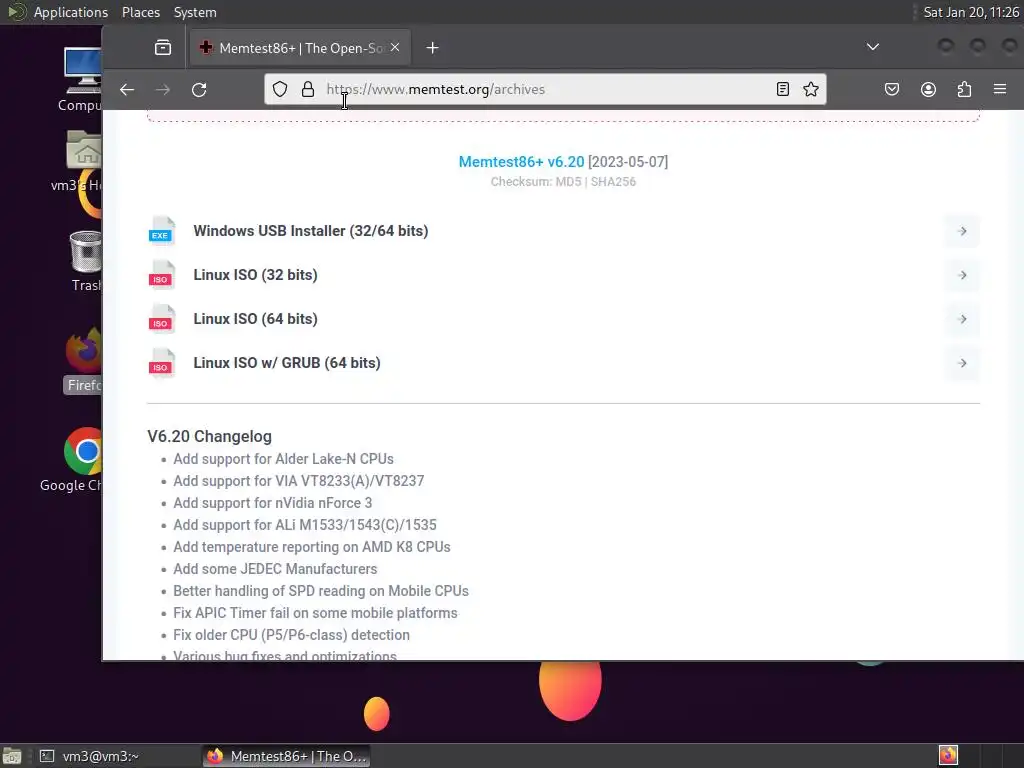
Task: Click 'Fix older CPU (P5/P6-class) detection'
Action: pyautogui.click(x=291, y=635)
